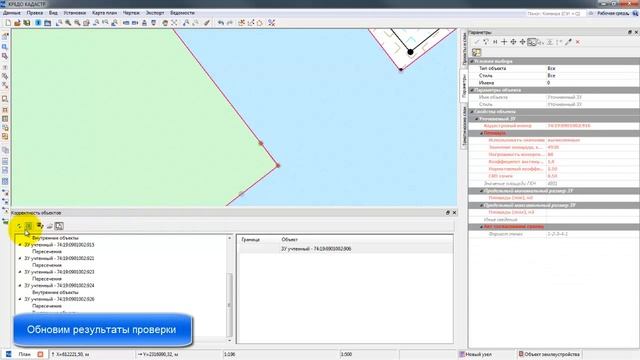640x360 pixels.
Task: Collapse ЗУ учтенный 74:19:0901002:021 tree node
Action: (20, 258)
